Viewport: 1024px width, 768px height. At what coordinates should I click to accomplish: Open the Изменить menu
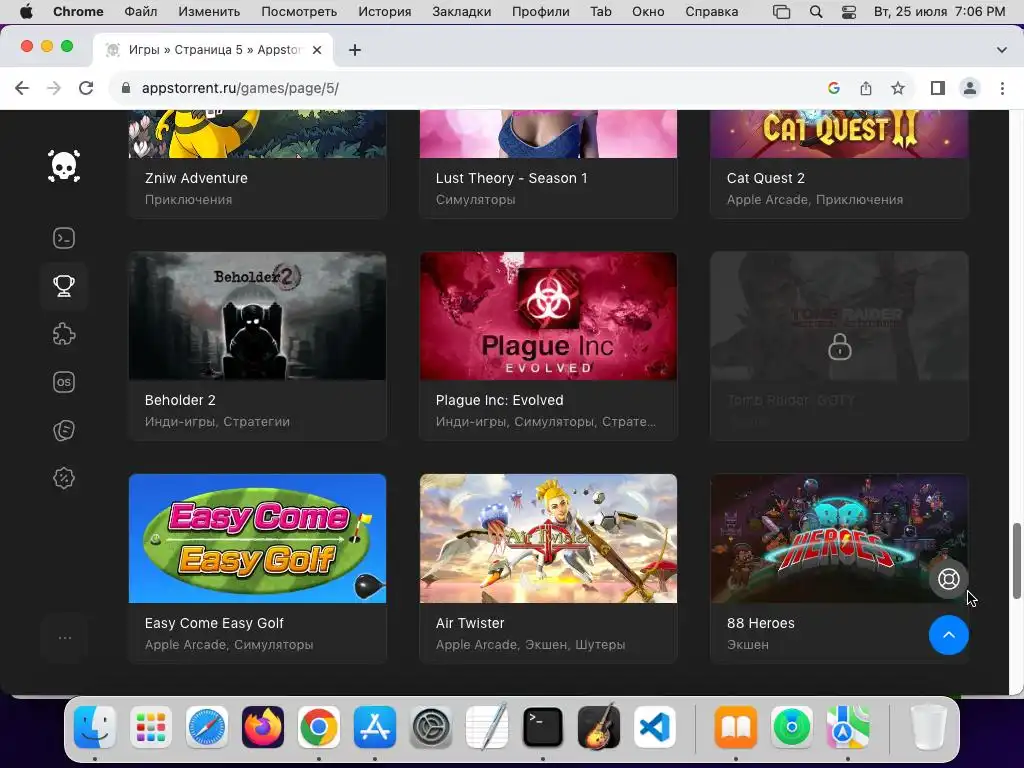click(209, 12)
